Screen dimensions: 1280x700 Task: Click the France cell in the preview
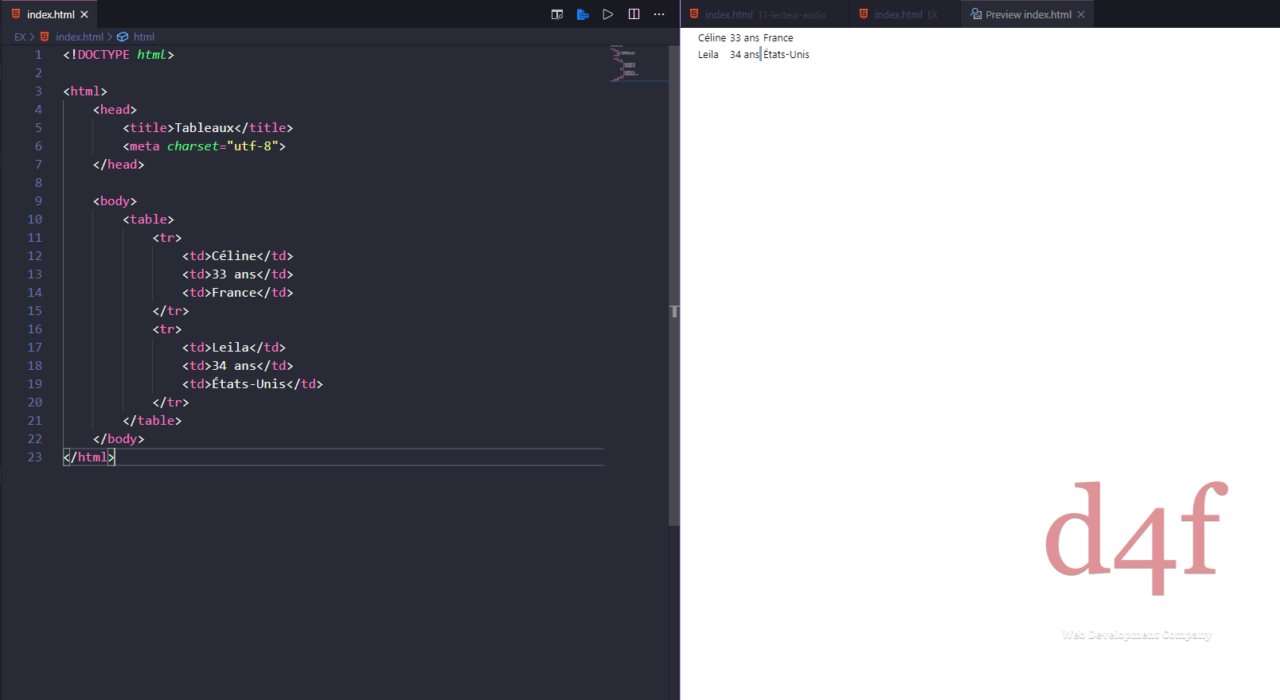tap(778, 38)
